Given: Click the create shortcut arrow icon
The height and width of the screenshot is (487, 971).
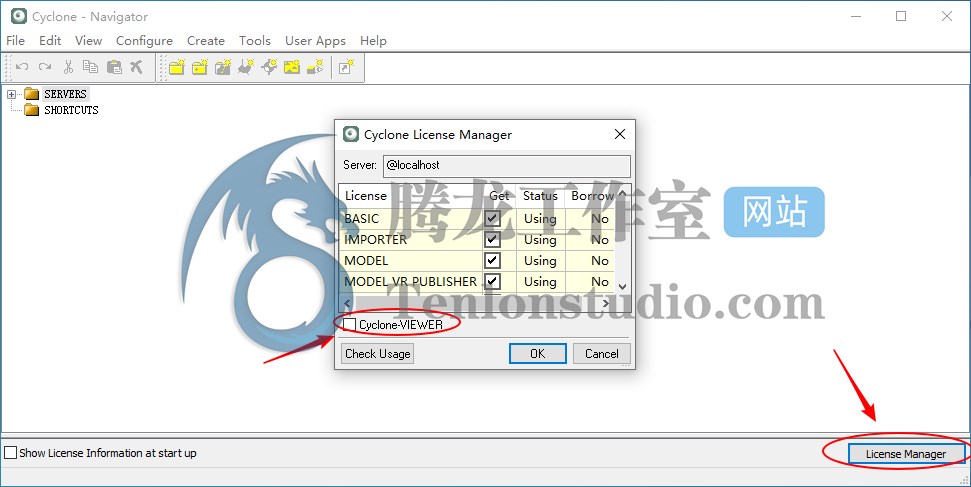Looking at the screenshot, I should click(346, 67).
